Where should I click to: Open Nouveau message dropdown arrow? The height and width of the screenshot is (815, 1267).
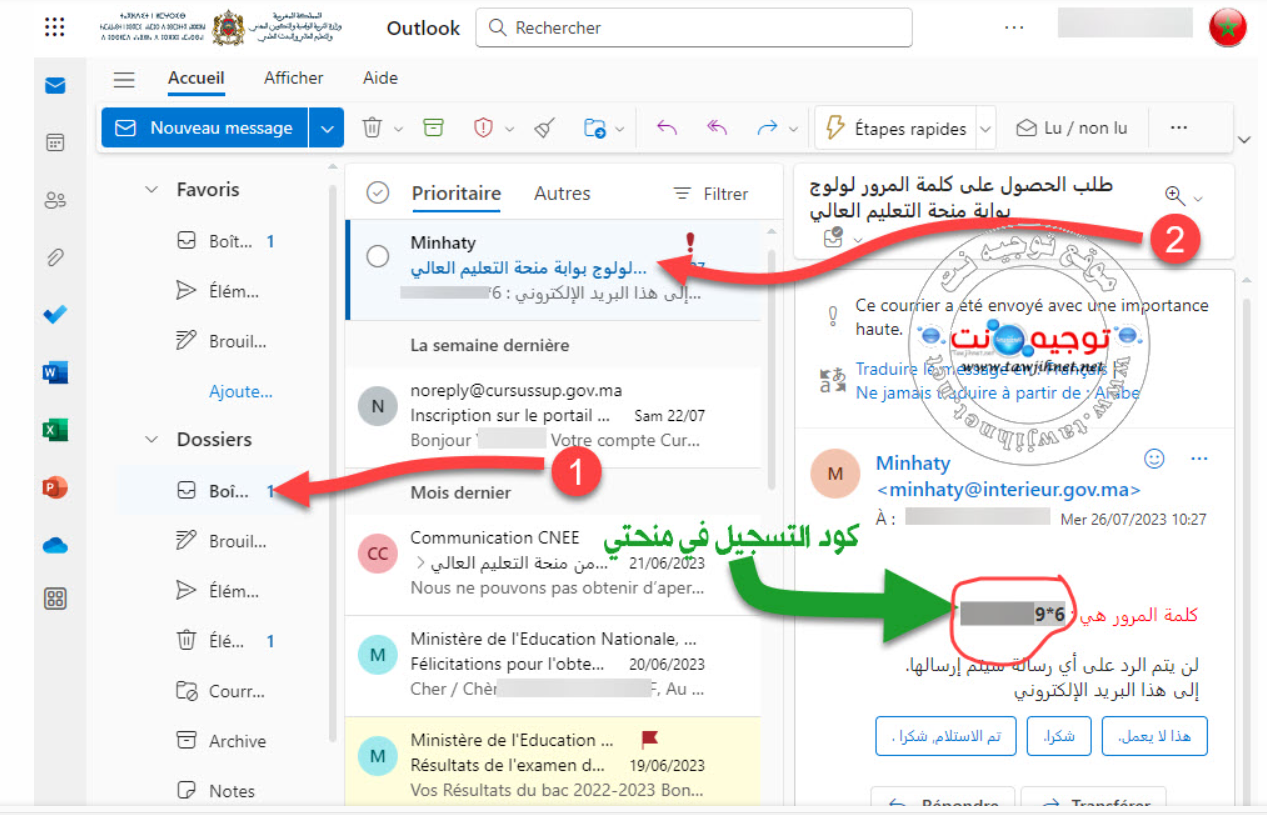click(x=326, y=128)
